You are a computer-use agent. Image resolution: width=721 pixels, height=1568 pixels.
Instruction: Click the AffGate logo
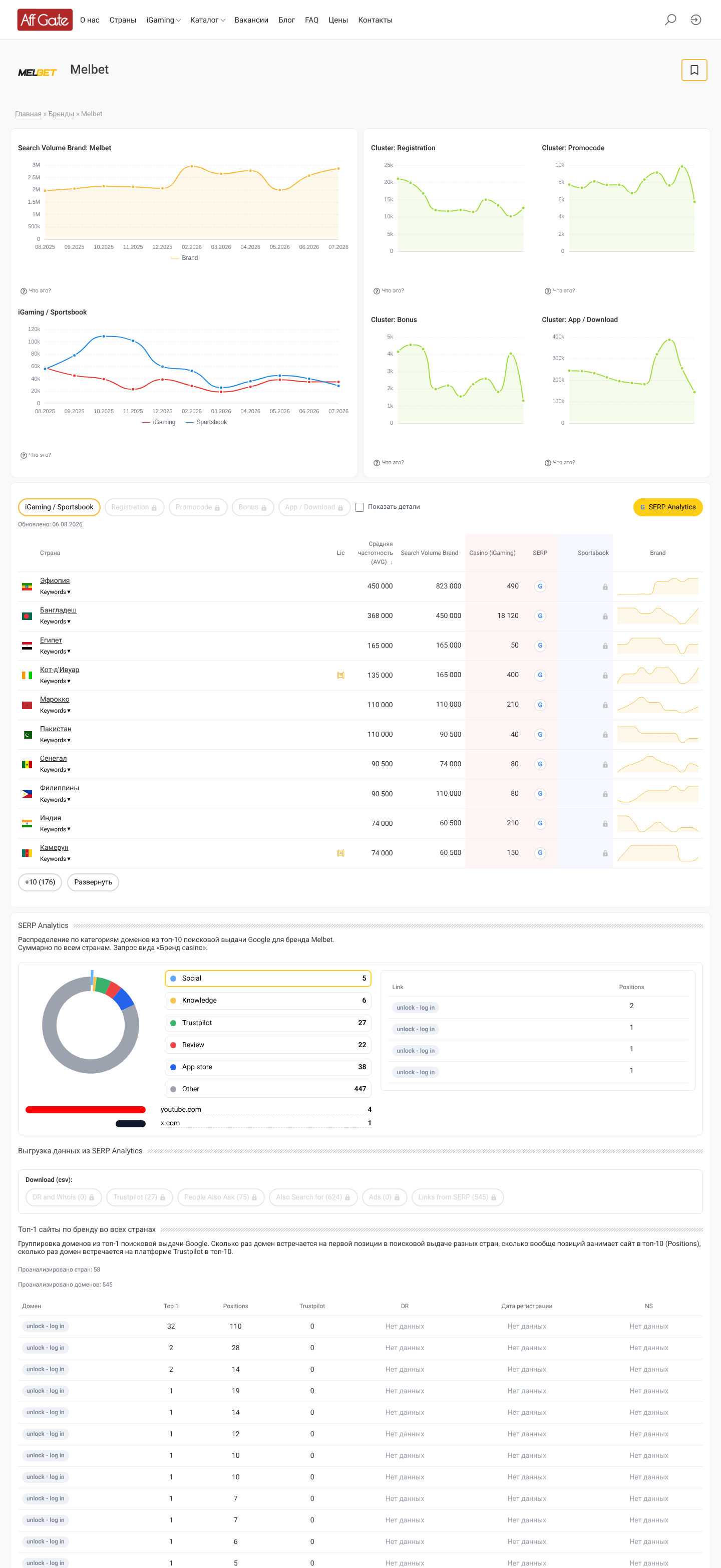pos(45,20)
